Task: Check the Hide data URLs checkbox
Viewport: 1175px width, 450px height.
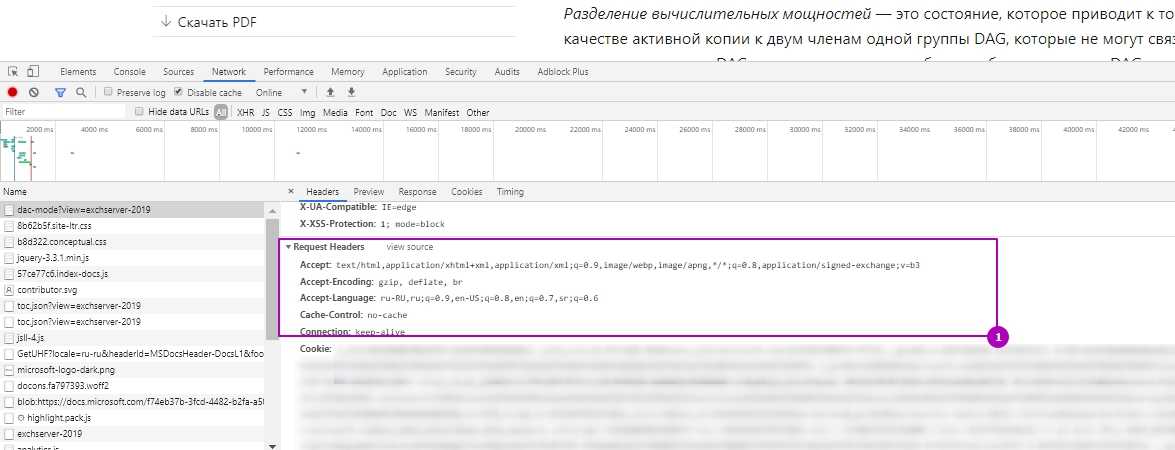Action: point(140,112)
